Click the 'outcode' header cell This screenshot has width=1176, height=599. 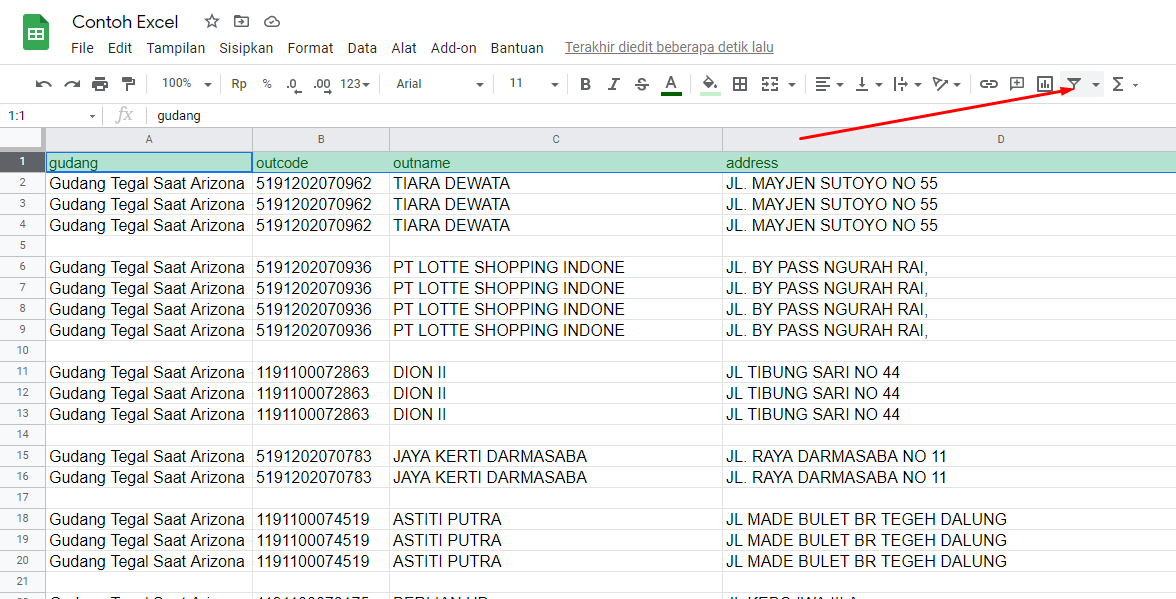pos(321,163)
